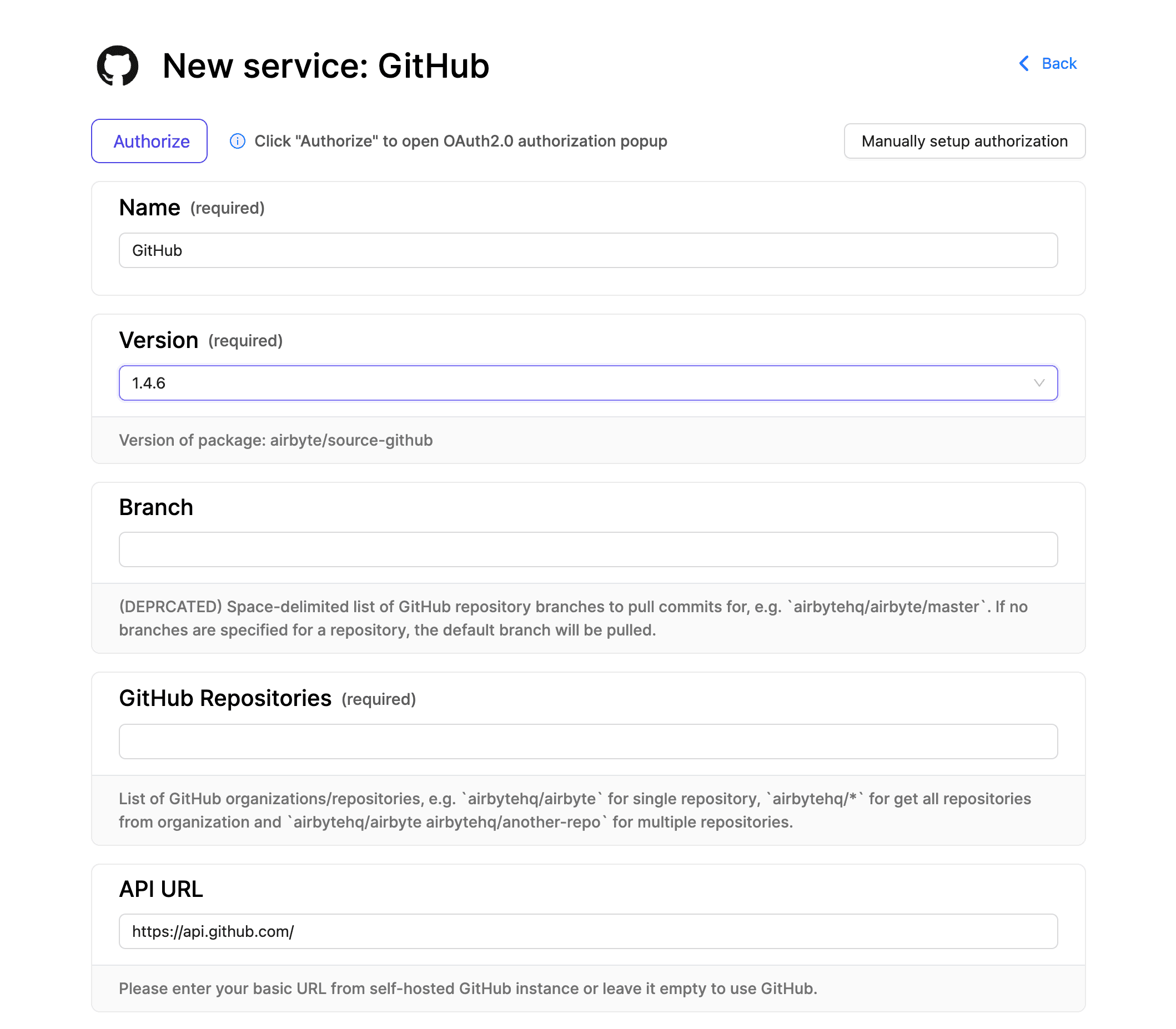Click the API URL field
This screenshot has width=1176, height=1029.
587,931
